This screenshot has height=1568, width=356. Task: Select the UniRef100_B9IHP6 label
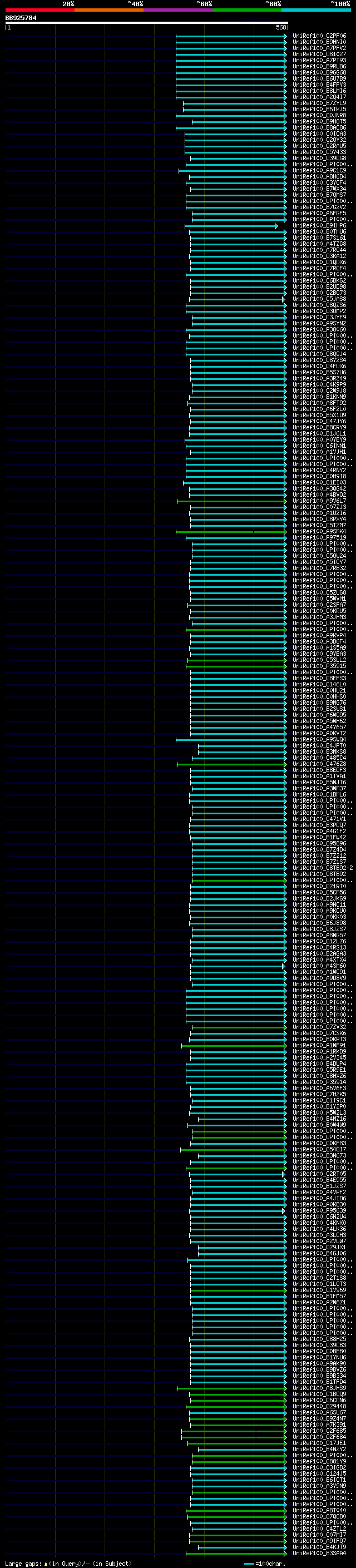click(319, 226)
